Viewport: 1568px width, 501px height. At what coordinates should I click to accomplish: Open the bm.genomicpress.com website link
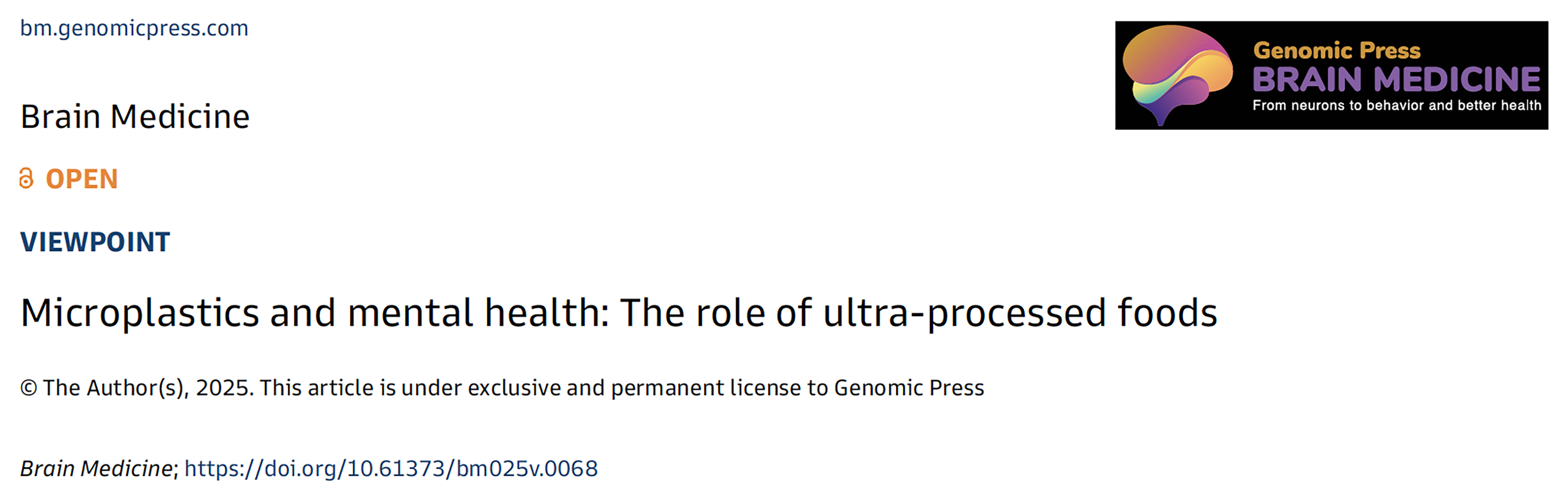[x=134, y=29]
